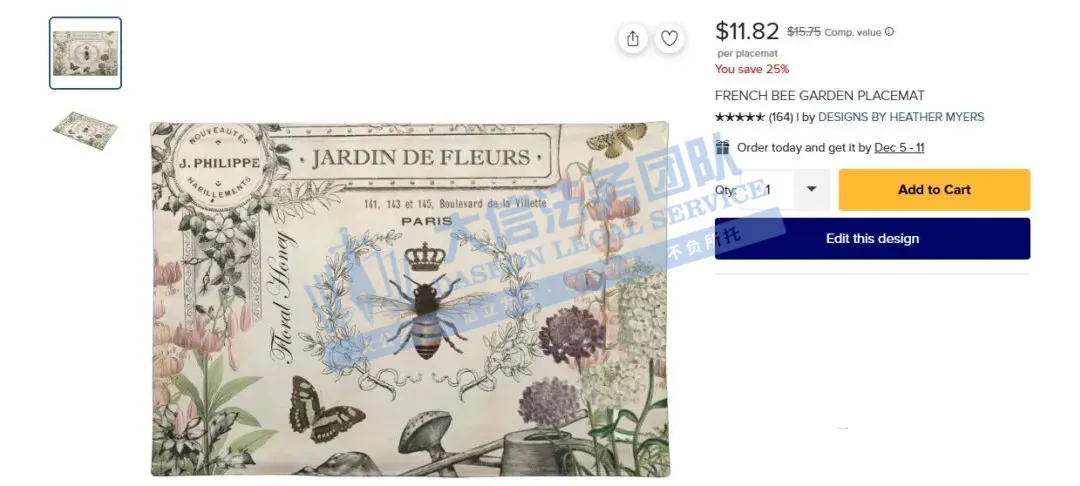The image size is (1080, 486).
Task: Open the Designs by Heather Myers link
Action: 901,117
